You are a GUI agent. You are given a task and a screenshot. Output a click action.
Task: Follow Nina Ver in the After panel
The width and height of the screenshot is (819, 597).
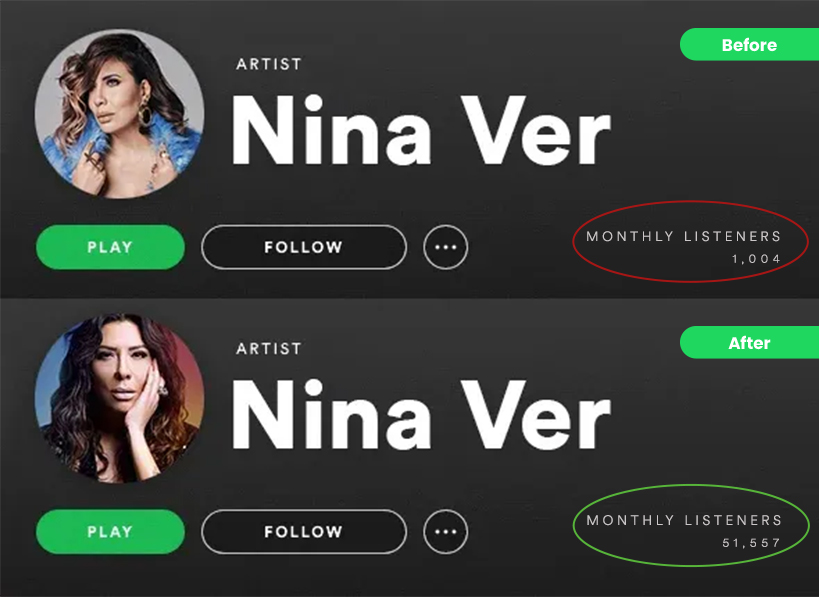tap(304, 532)
